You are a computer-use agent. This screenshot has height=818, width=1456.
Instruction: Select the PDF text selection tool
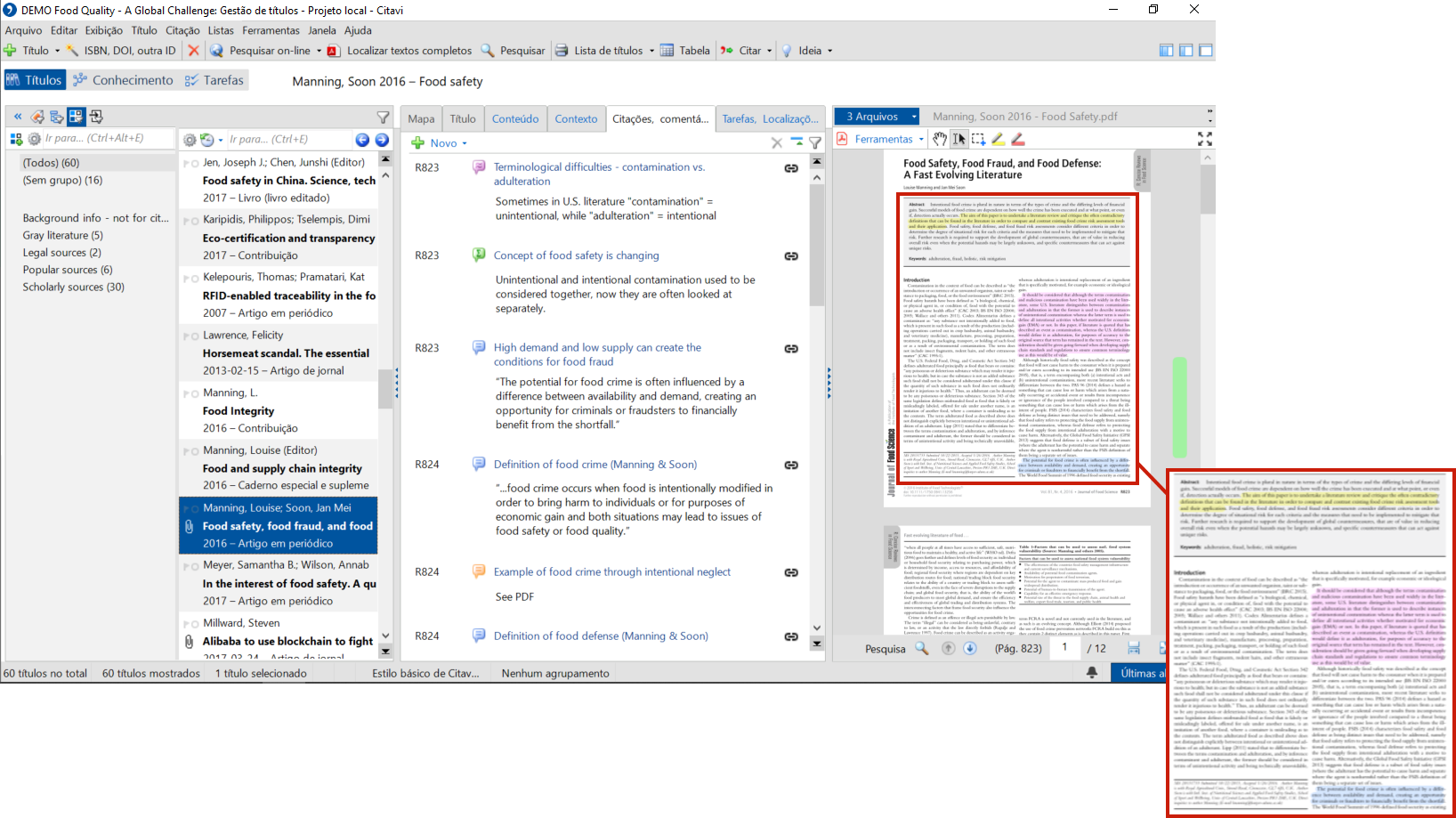(959, 139)
